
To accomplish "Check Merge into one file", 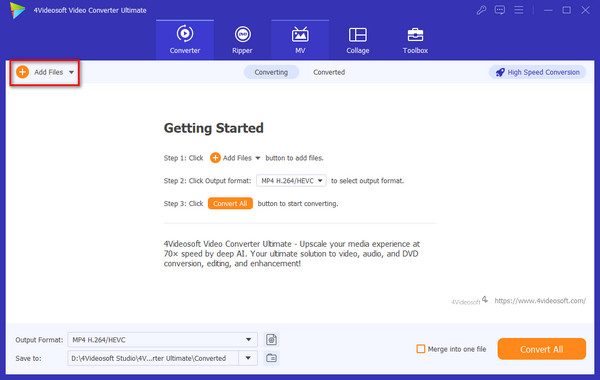I will [421, 349].
